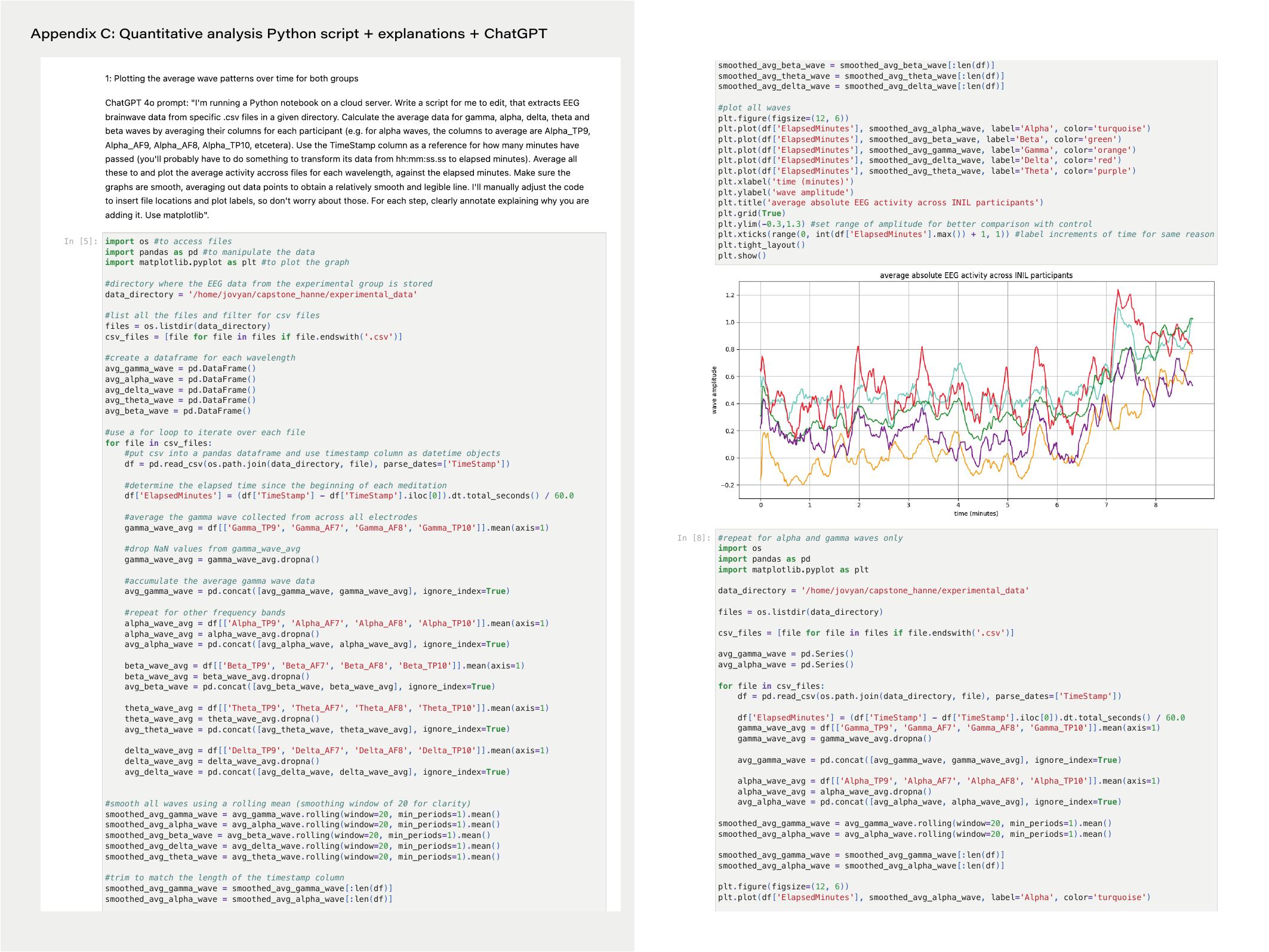Click comment "#average the gamma wave collected"
Screen dimensions: 1269x952
[271, 517]
